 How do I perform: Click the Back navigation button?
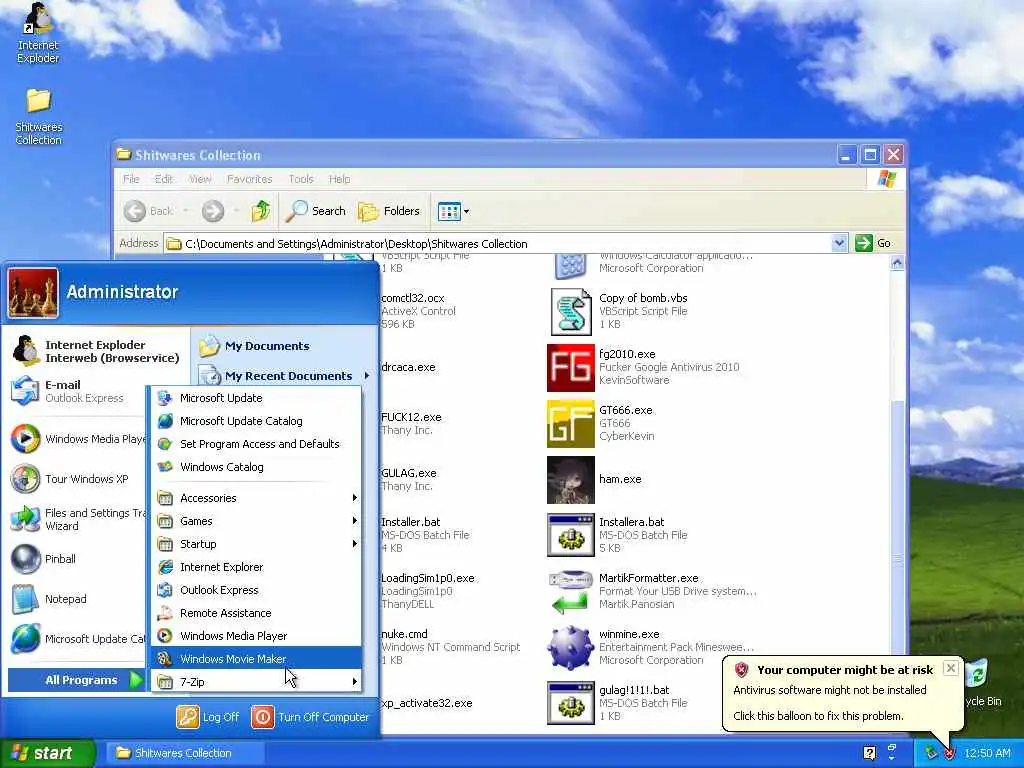pyautogui.click(x=149, y=211)
